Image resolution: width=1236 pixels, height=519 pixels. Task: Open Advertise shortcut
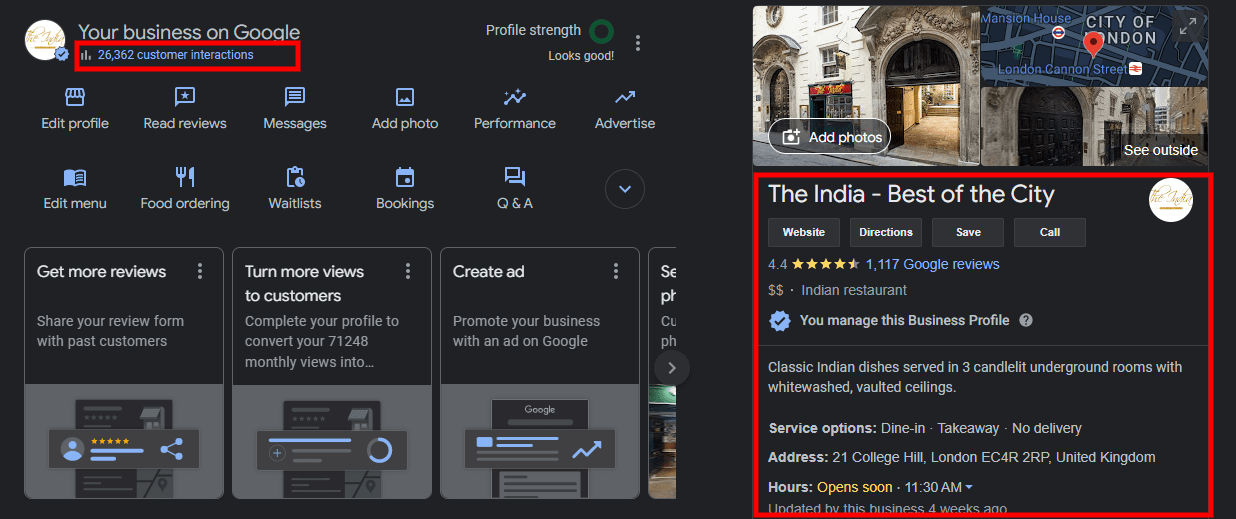tap(625, 110)
